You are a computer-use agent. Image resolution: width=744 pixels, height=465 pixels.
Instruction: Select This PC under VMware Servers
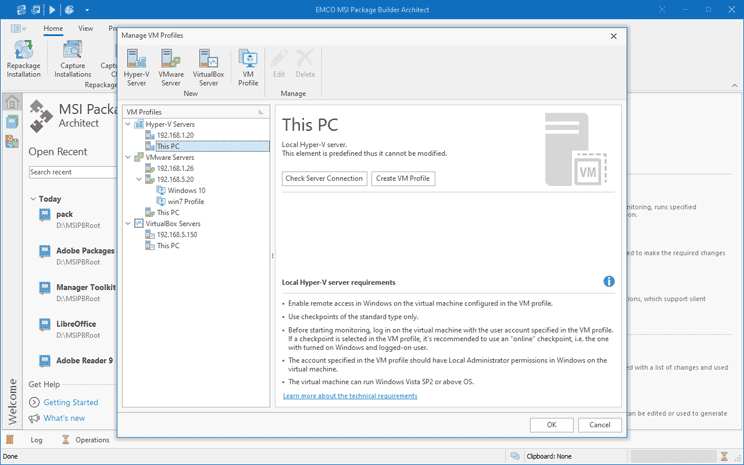168,213
